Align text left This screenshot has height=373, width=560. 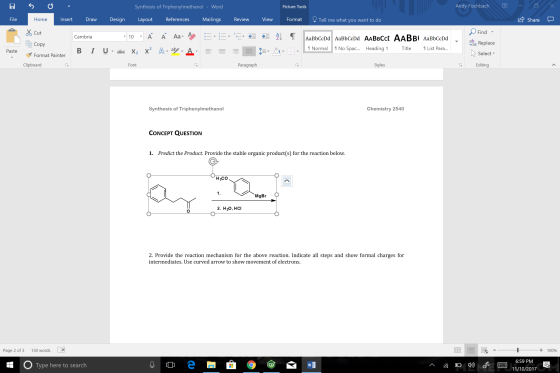point(209,51)
